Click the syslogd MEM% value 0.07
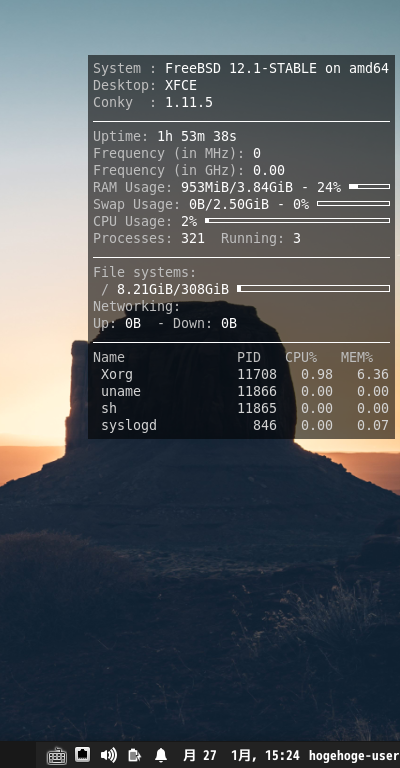 (x=373, y=425)
